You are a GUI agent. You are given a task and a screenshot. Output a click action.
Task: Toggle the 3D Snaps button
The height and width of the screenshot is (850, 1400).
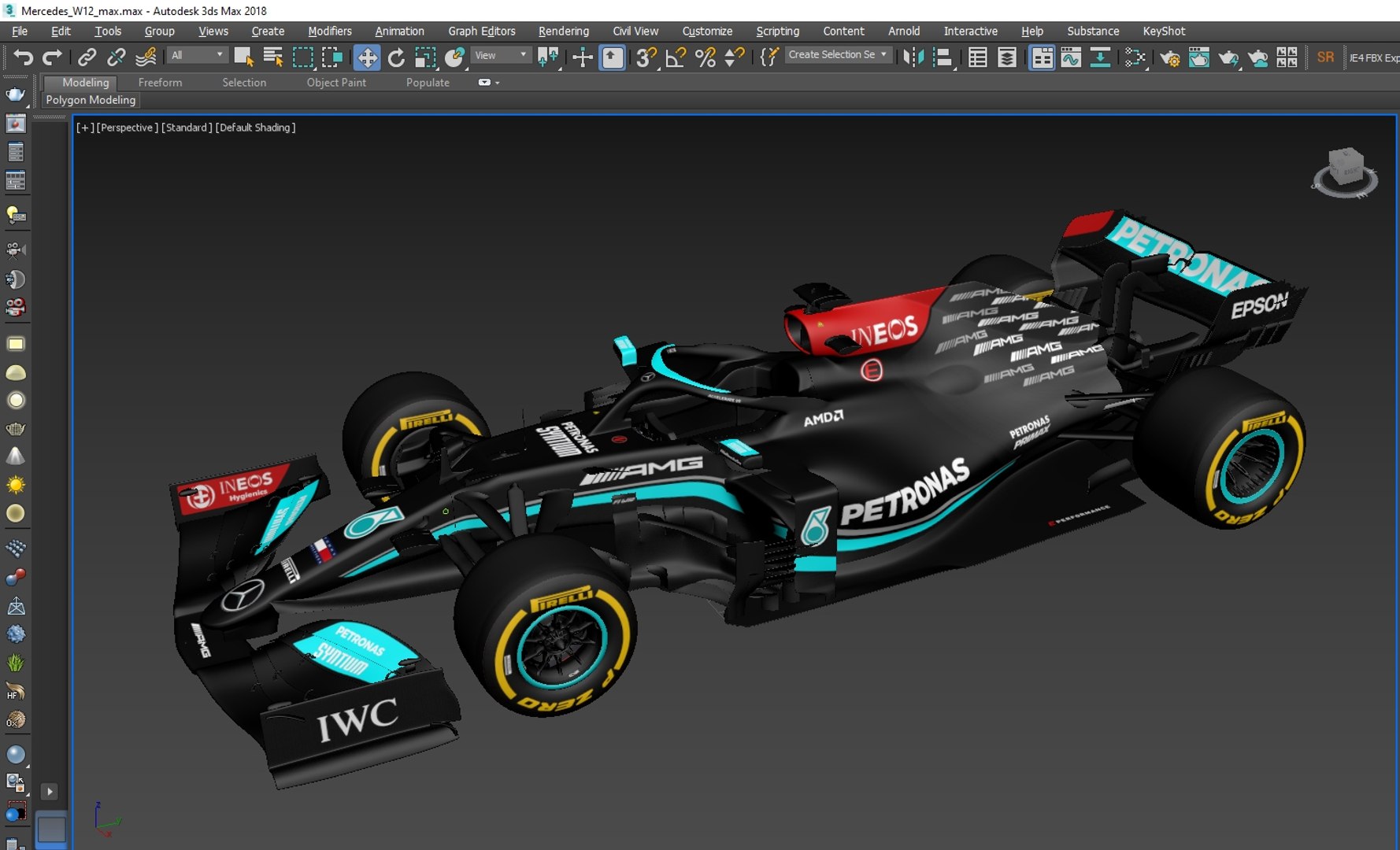[646, 57]
